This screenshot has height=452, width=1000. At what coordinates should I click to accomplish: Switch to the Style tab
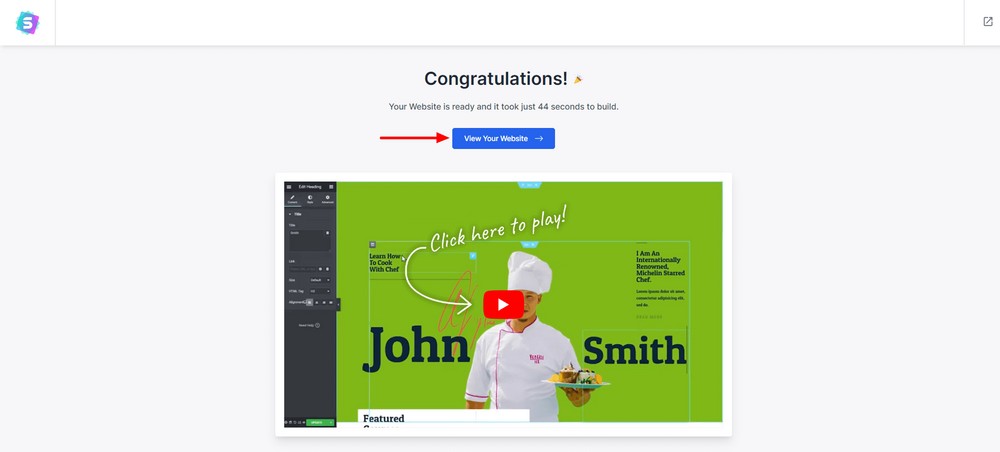(310, 199)
